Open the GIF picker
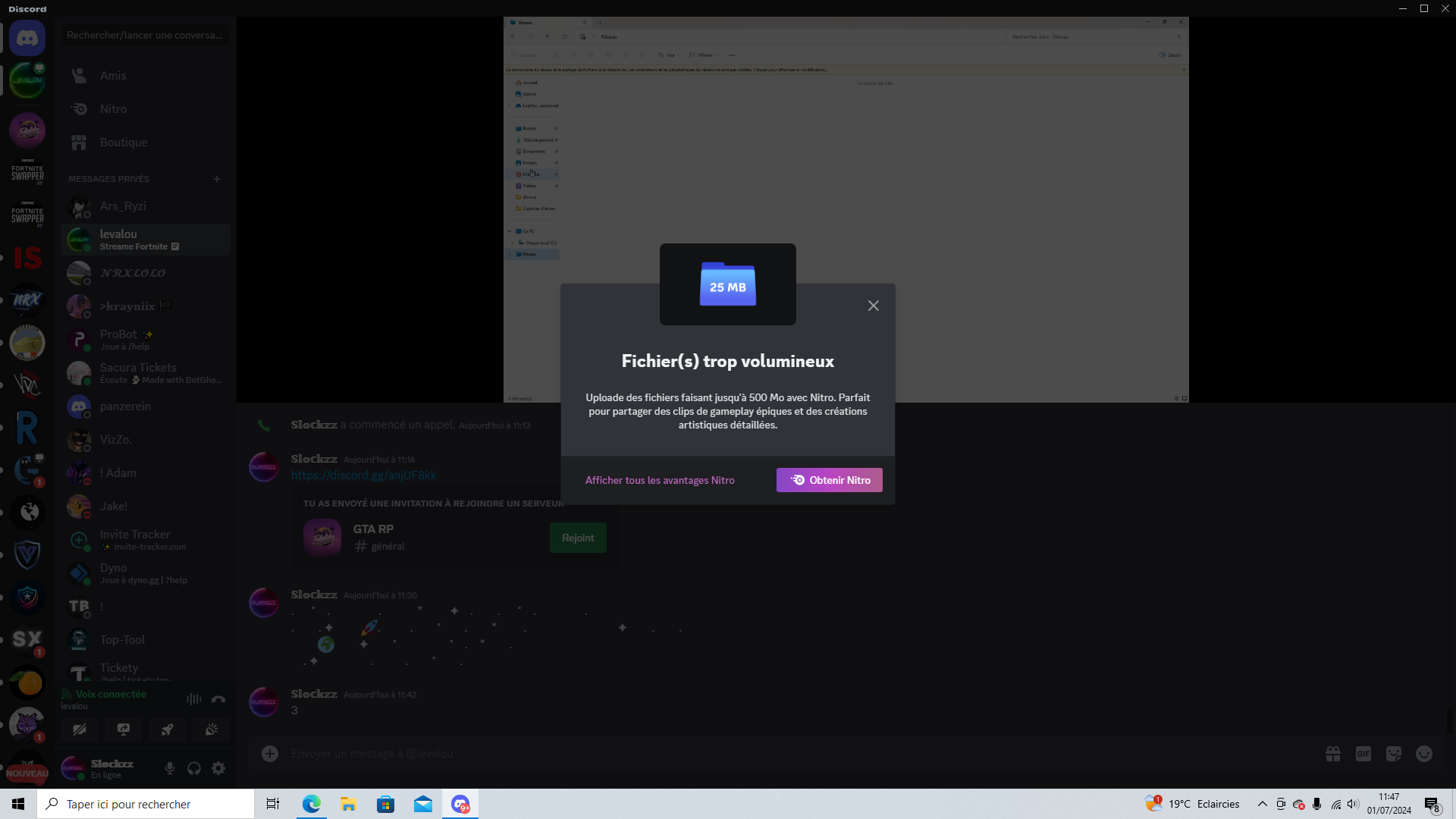1456x819 pixels. (1363, 754)
